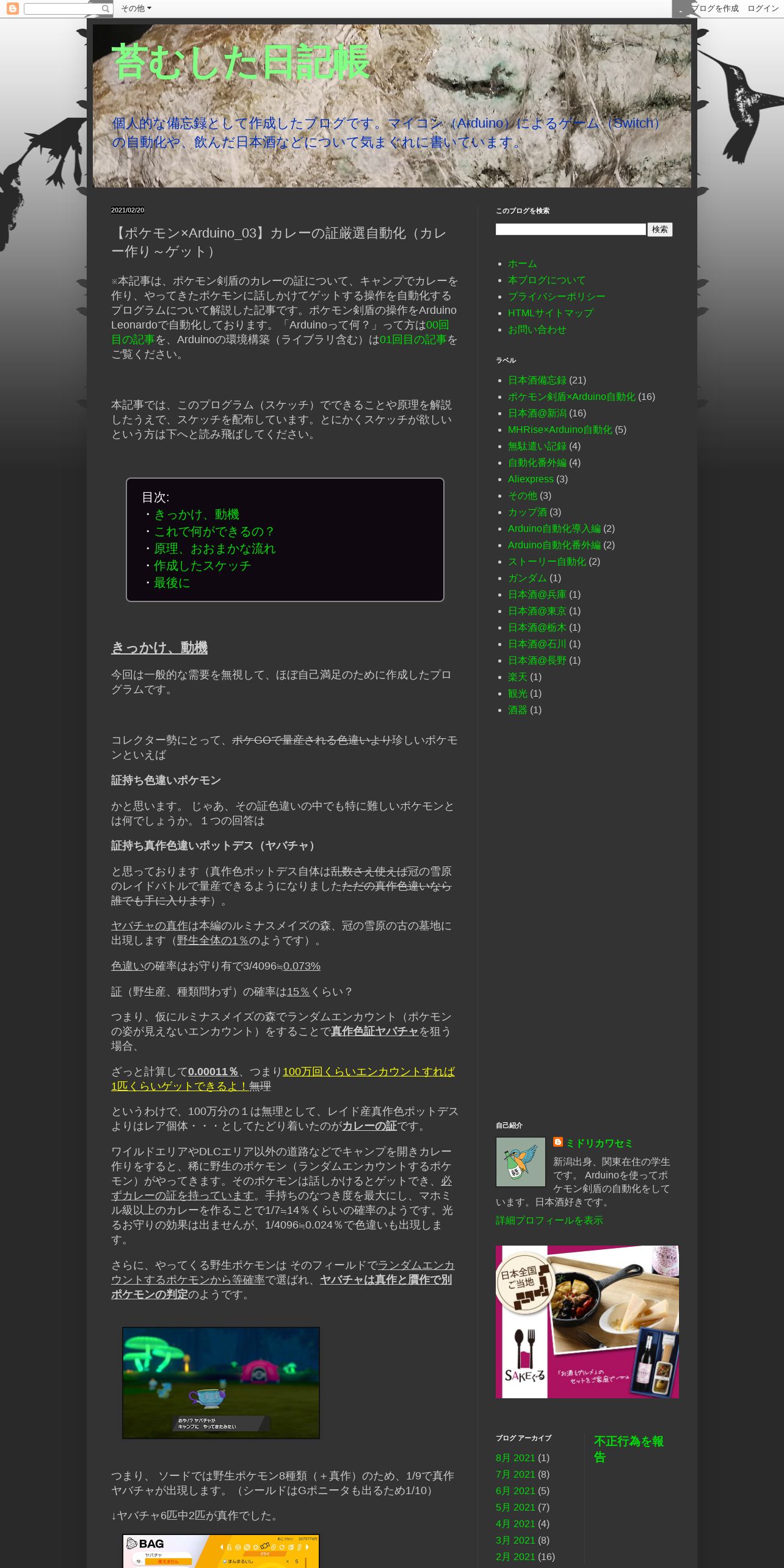Open the プライバシーポリシー page
Image resolution: width=784 pixels, height=1568 pixels.
click(556, 297)
